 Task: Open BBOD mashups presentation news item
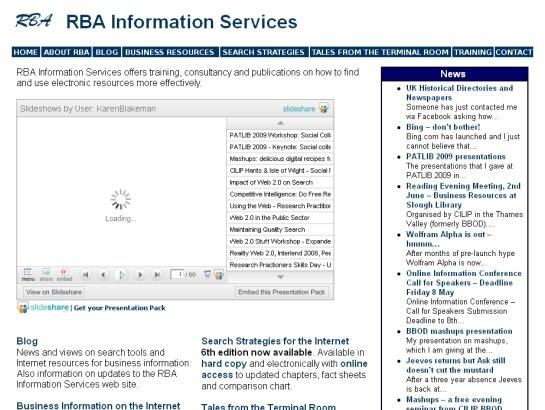tap(459, 331)
